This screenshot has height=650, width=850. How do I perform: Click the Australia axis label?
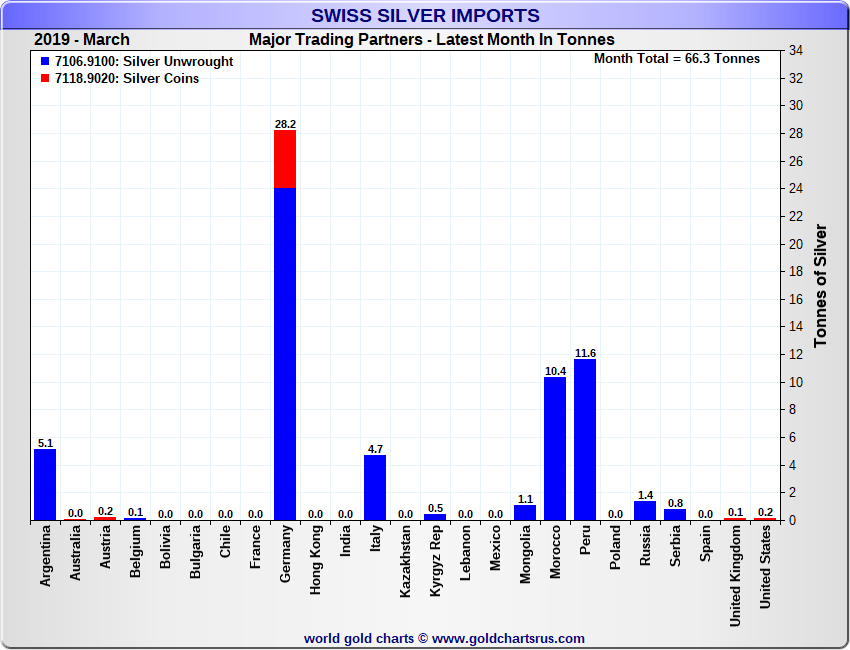tap(75, 553)
